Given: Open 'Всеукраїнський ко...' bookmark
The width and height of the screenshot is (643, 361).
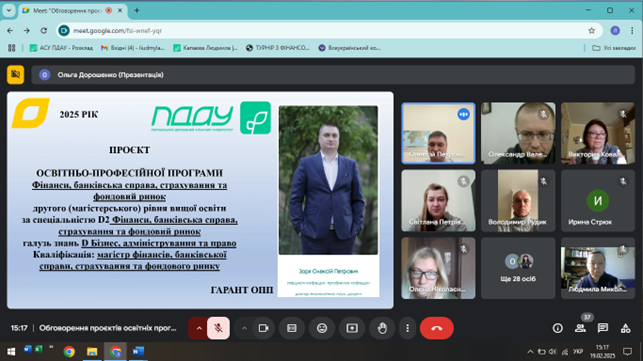Looking at the screenshot, I should 350,48.
